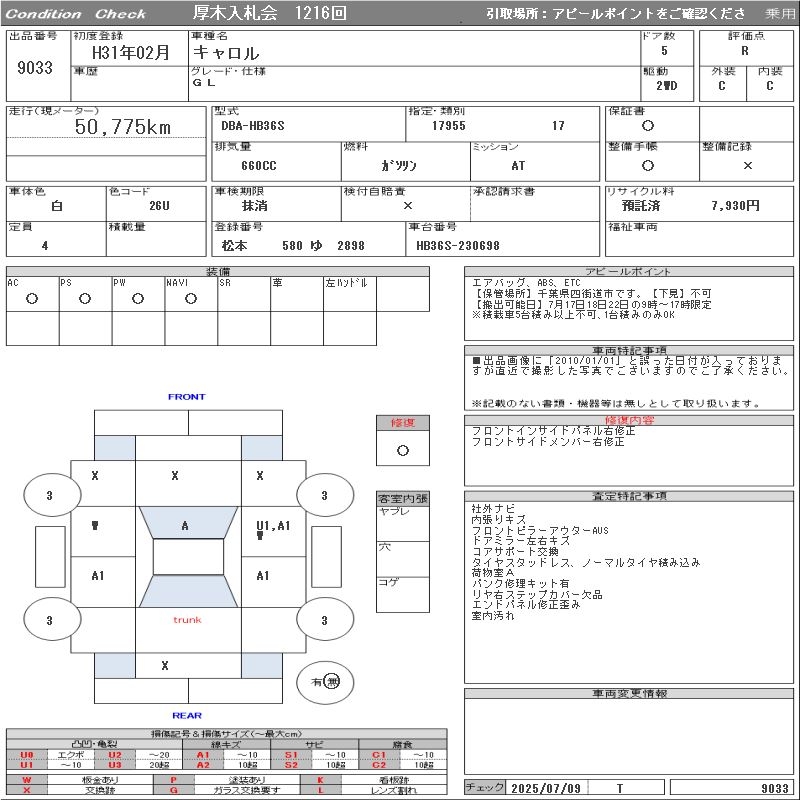Select inspection status 抹消
The width and height of the screenshot is (800, 800).
click(255, 206)
